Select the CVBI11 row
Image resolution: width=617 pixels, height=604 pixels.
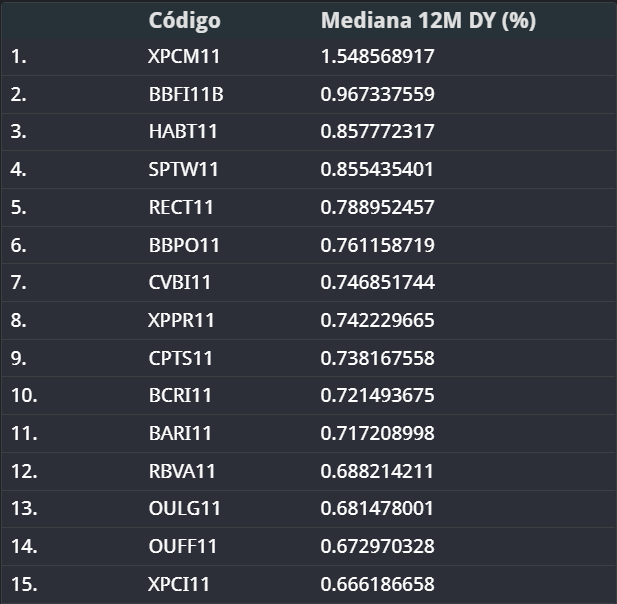click(308, 283)
